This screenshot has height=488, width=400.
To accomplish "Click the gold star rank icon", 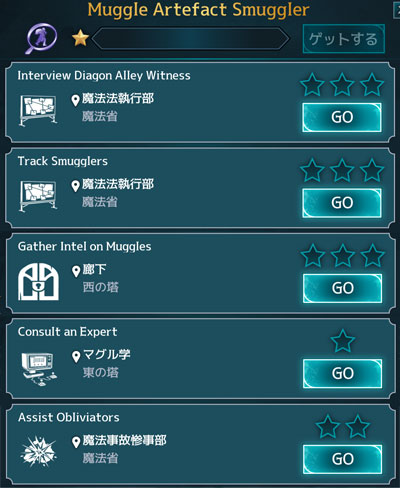I will (x=80, y=38).
